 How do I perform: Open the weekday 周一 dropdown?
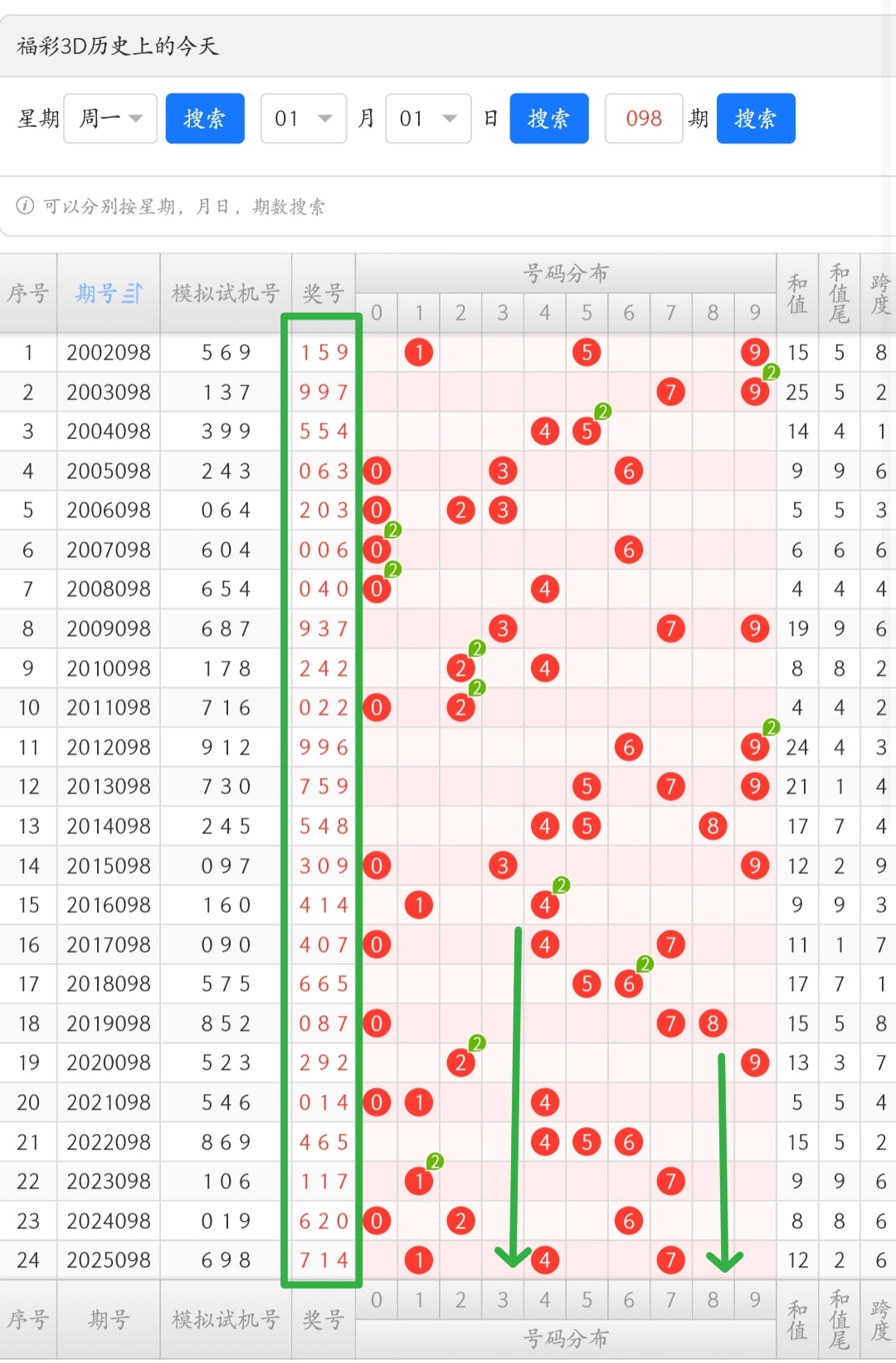pos(110,119)
